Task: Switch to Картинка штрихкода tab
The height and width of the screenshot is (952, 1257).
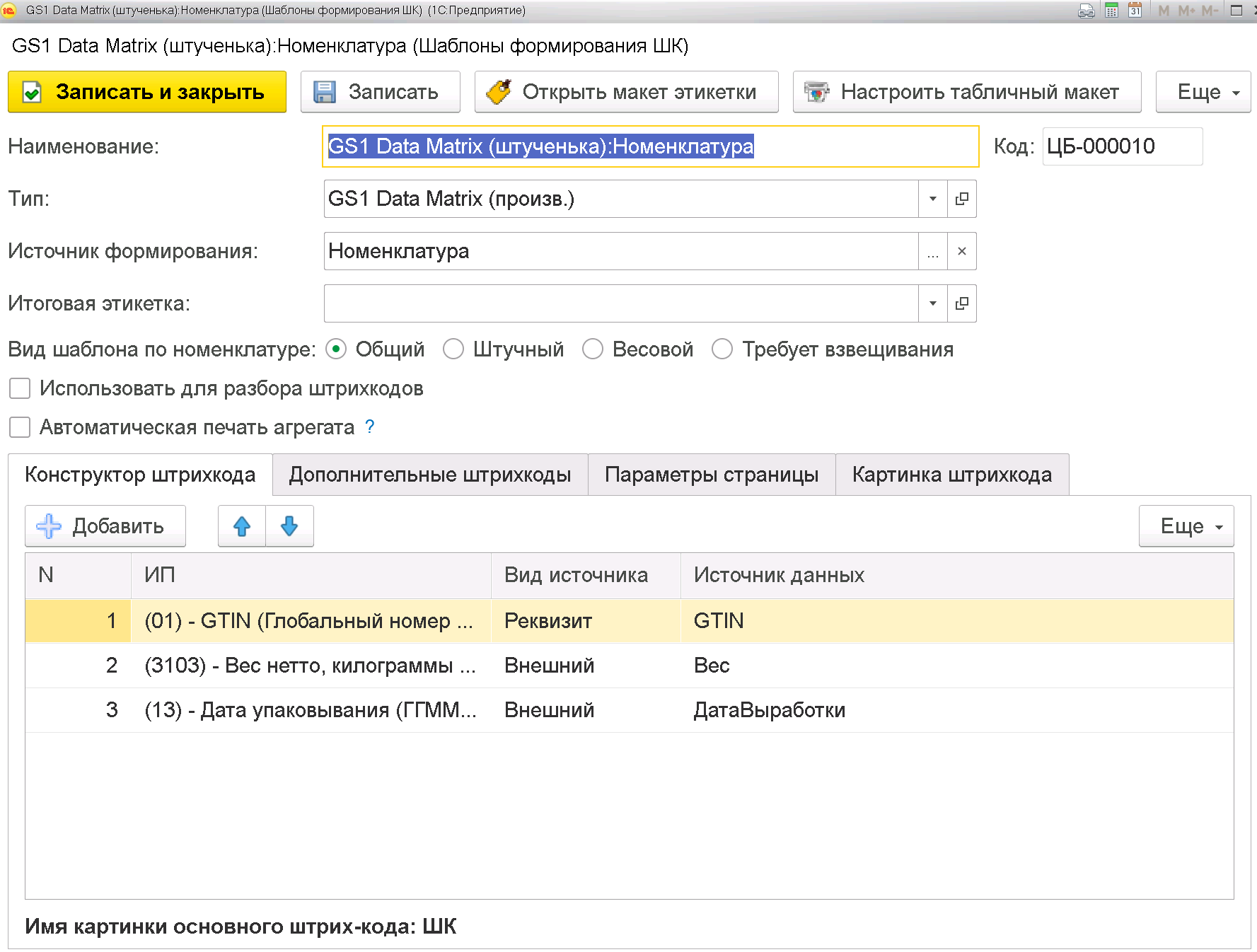Action: [952, 475]
